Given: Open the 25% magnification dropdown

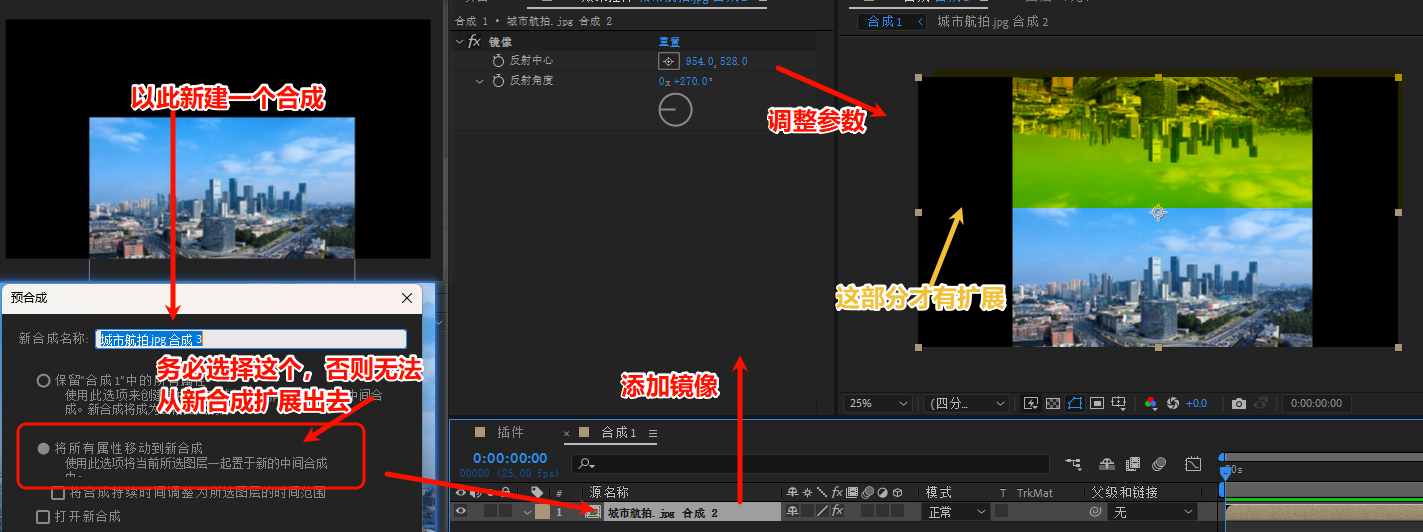Looking at the screenshot, I should click(878, 403).
